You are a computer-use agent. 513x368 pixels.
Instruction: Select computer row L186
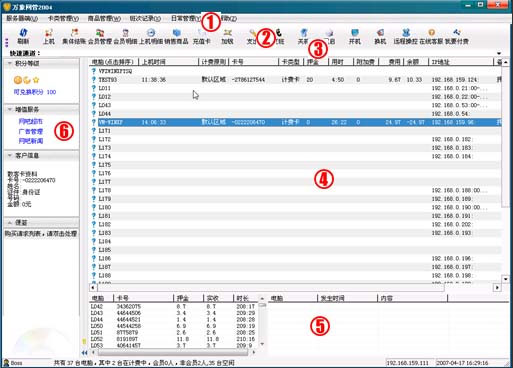[x=295, y=258]
